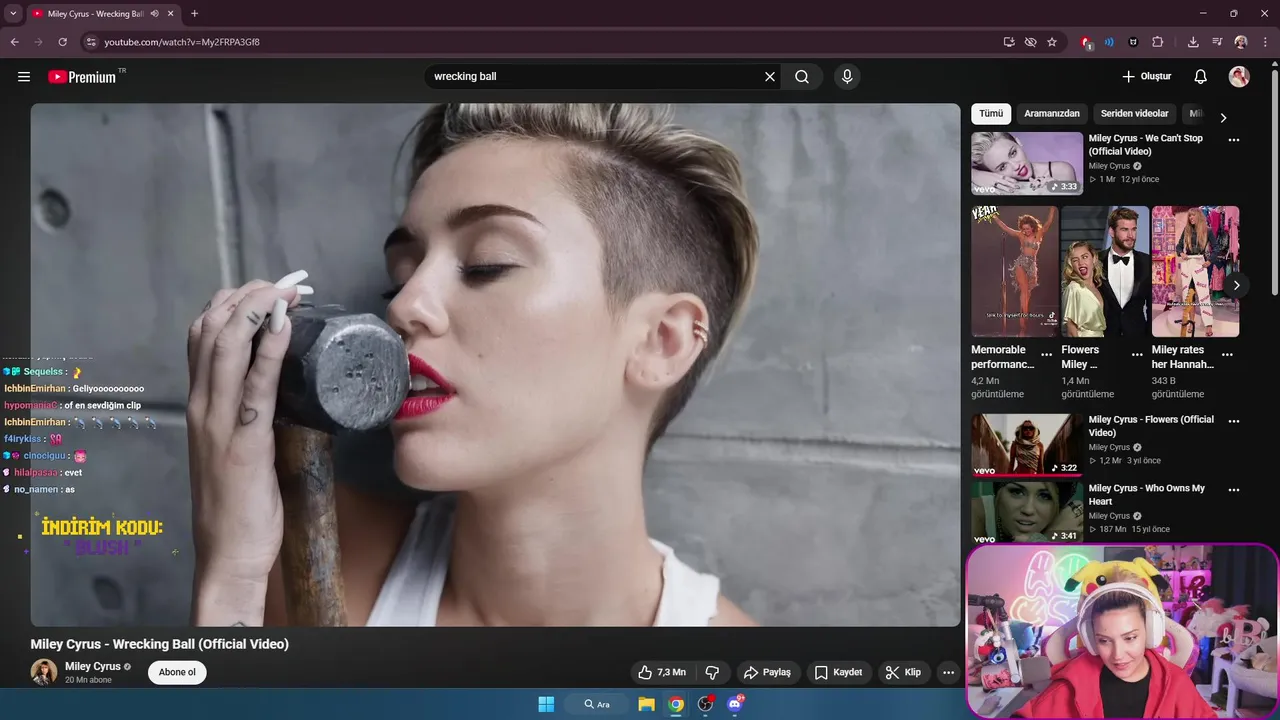Close the Miley Cyrus Wrecking Ball tab
Screen dimensions: 1280x720
tap(170, 14)
